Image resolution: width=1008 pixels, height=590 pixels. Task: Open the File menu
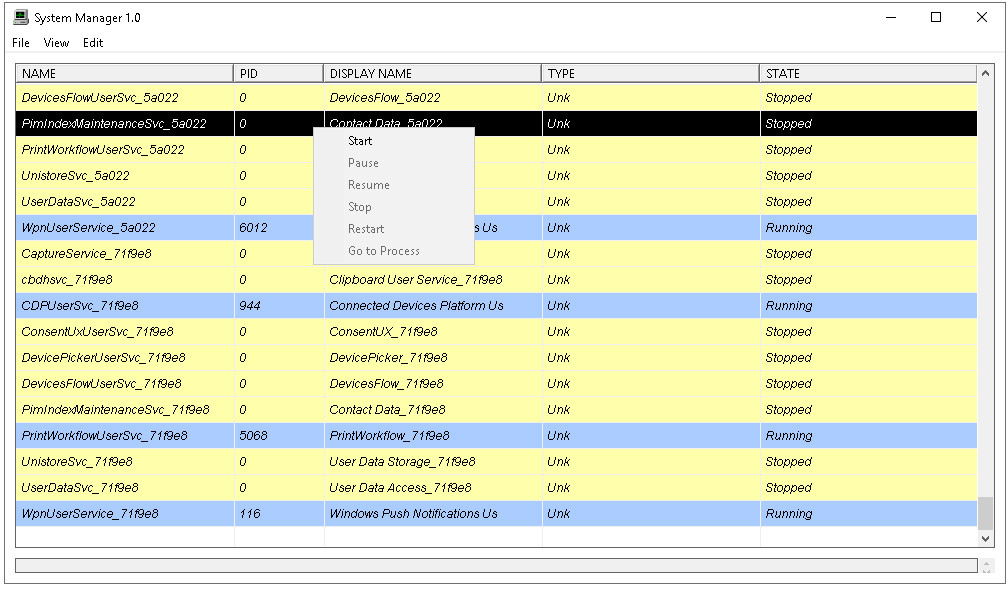click(x=21, y=43)
